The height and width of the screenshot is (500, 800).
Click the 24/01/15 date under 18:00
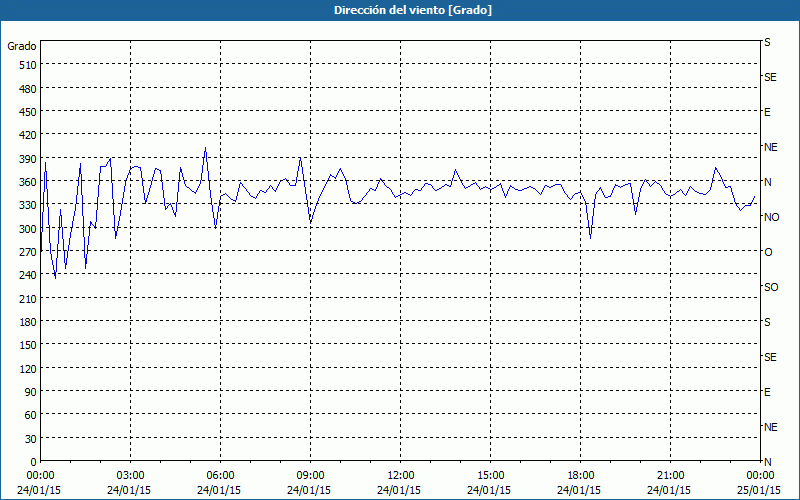[579, 490]
